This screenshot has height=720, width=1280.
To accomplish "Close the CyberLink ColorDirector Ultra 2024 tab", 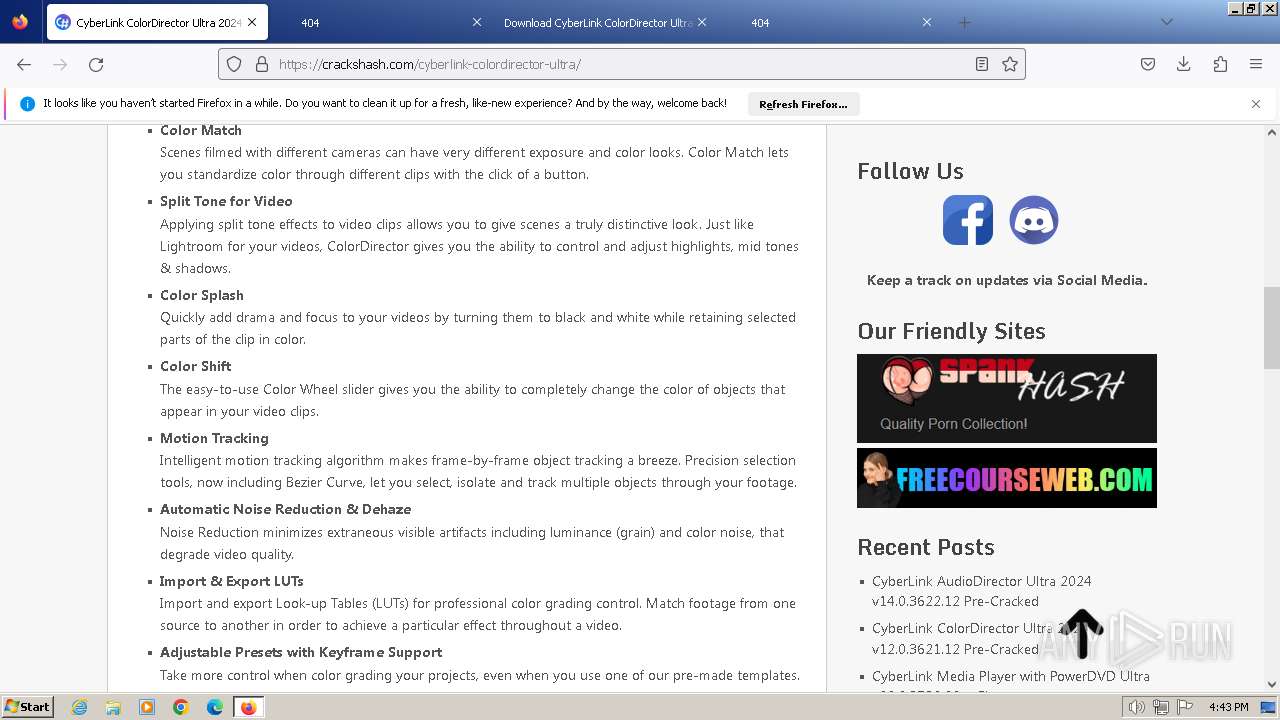I will pos(252,22).
